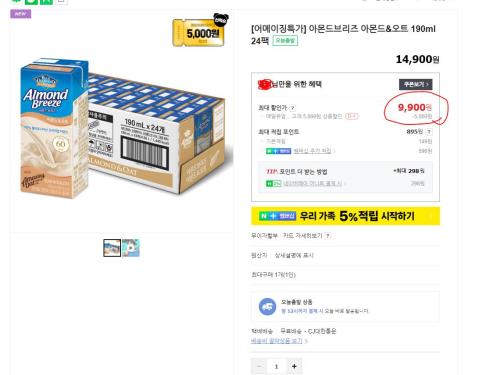Open the 우리 가족 5% 적립 시작하기 banner
Image resolution: width=500 pixels, height=375 pixels.
click(x=345, y=216)
